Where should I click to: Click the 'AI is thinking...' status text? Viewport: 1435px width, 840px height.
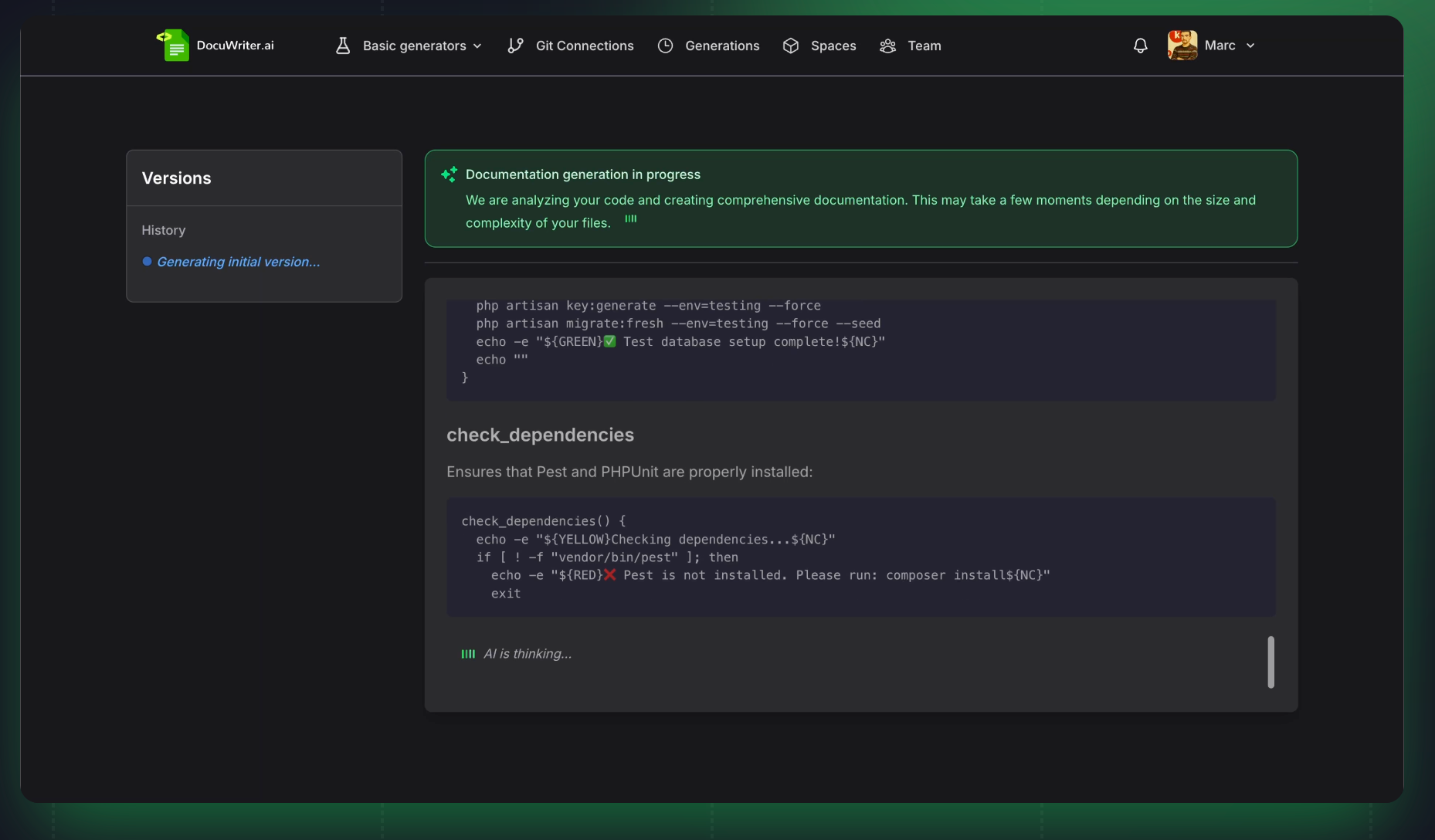(528, 654)
